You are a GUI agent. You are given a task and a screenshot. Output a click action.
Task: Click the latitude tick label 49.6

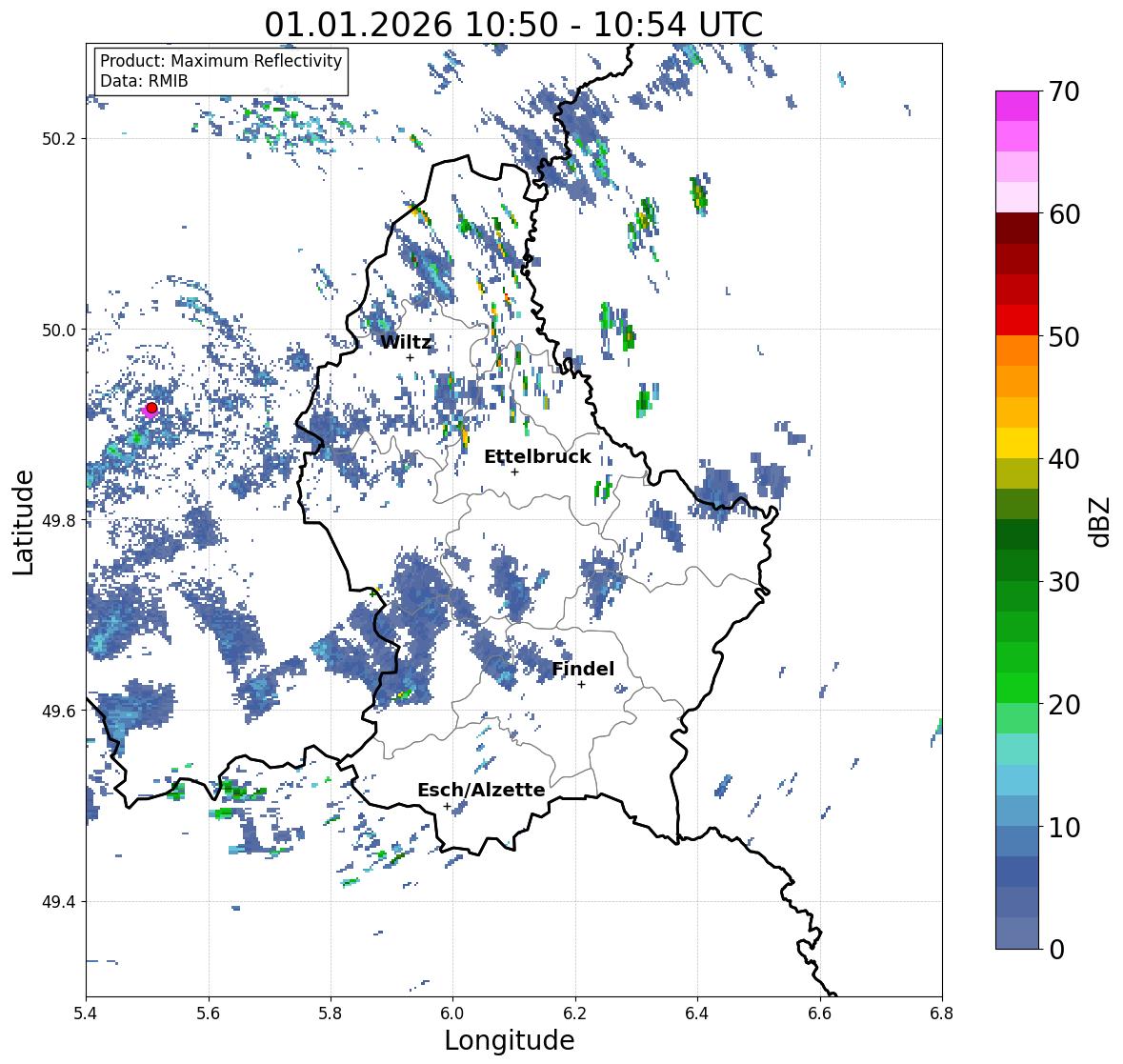click(x=59, y=711)
